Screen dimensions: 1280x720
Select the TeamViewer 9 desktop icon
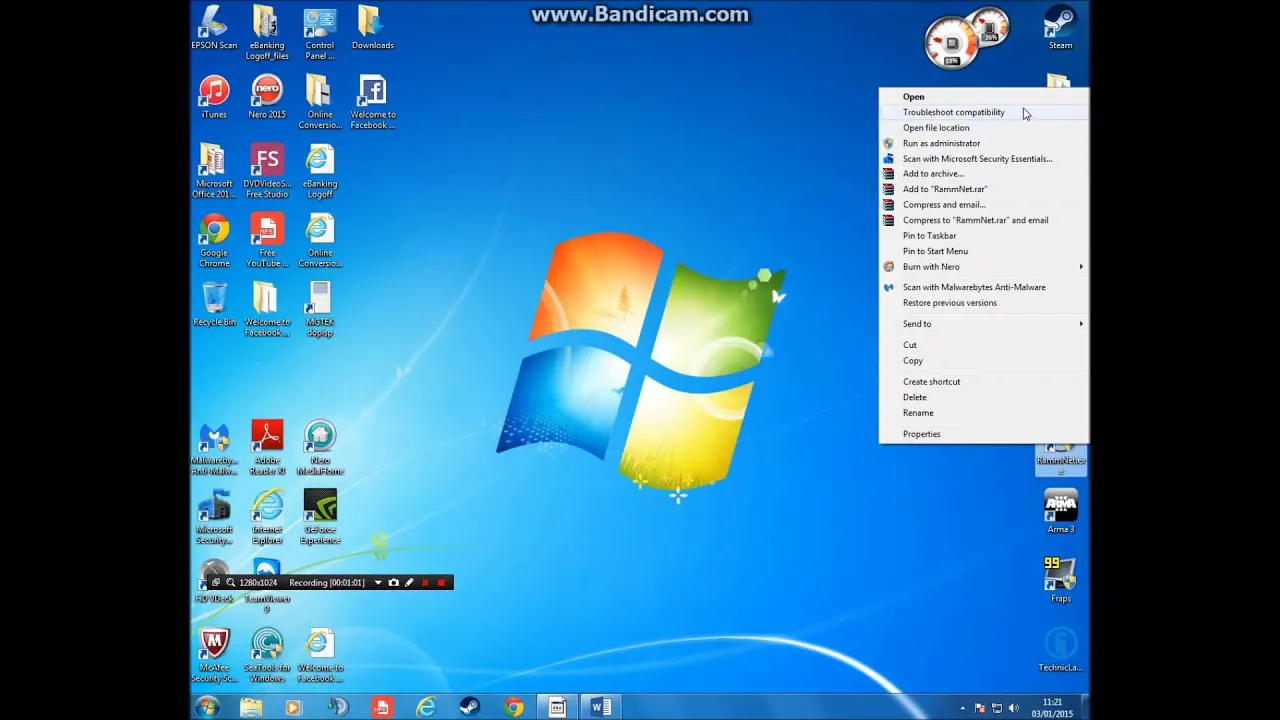(x=267, y=586)
